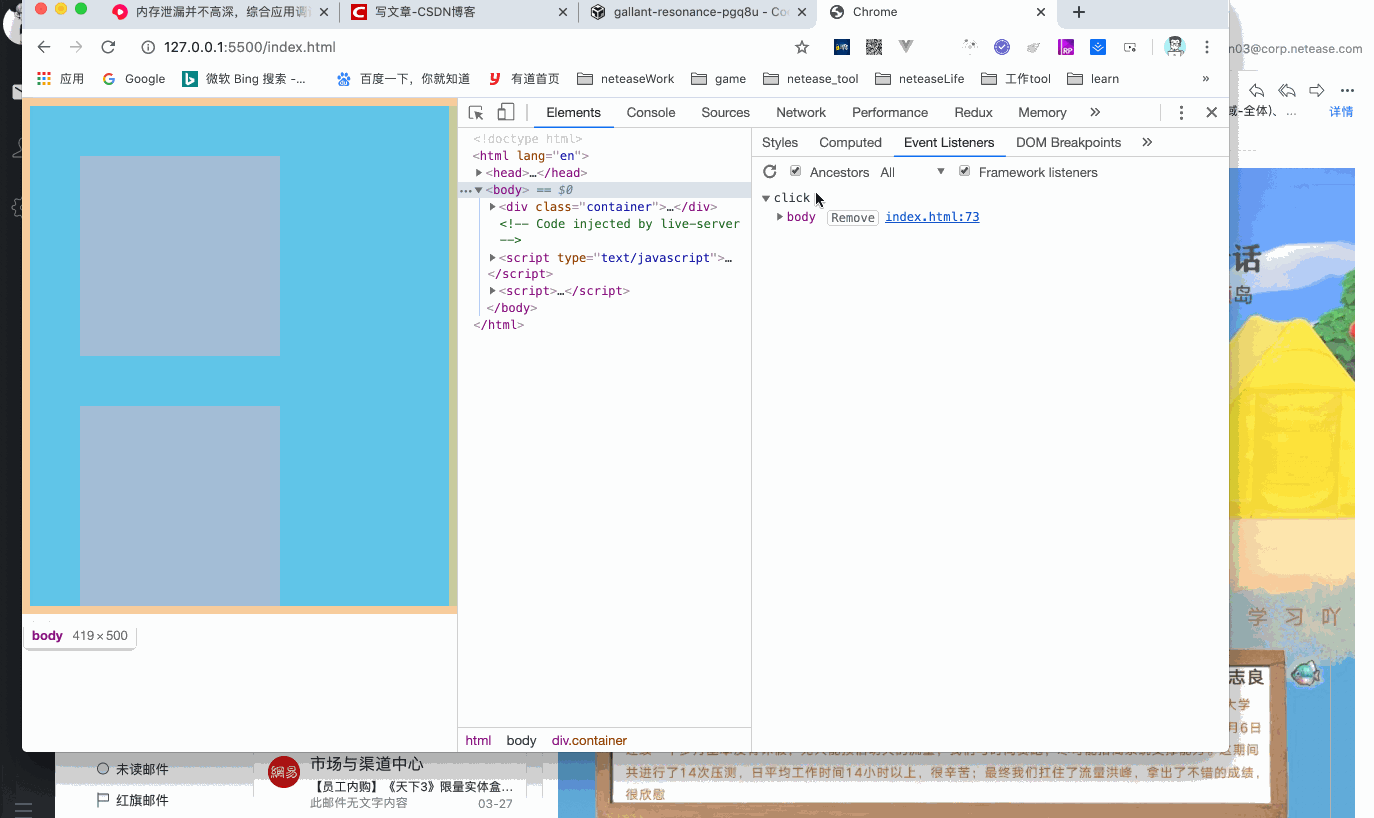
Task: Show more DevTools panel tabs
Action: (1095, 112)
